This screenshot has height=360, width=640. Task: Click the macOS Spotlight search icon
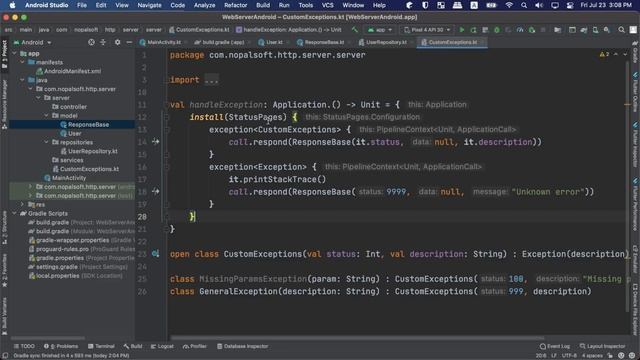pos(524,5)
